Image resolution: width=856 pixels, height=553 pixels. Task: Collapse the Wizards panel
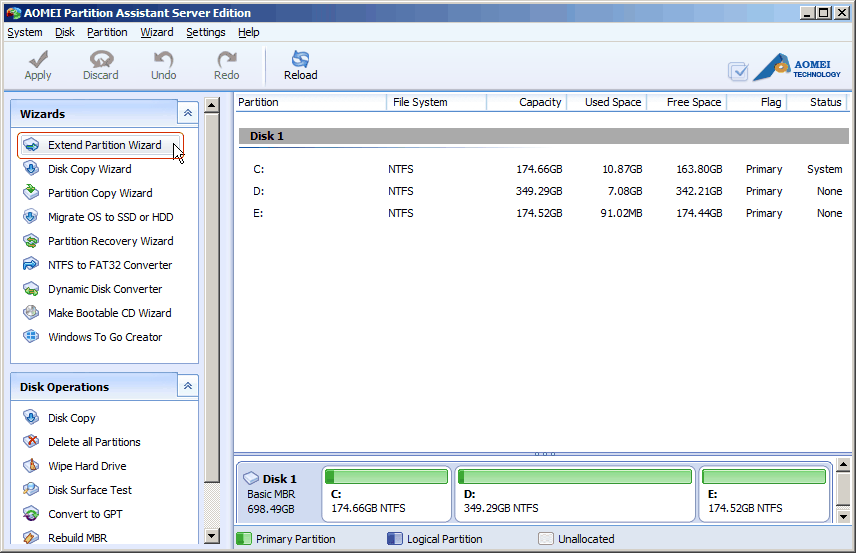click(x=188, y=113)
